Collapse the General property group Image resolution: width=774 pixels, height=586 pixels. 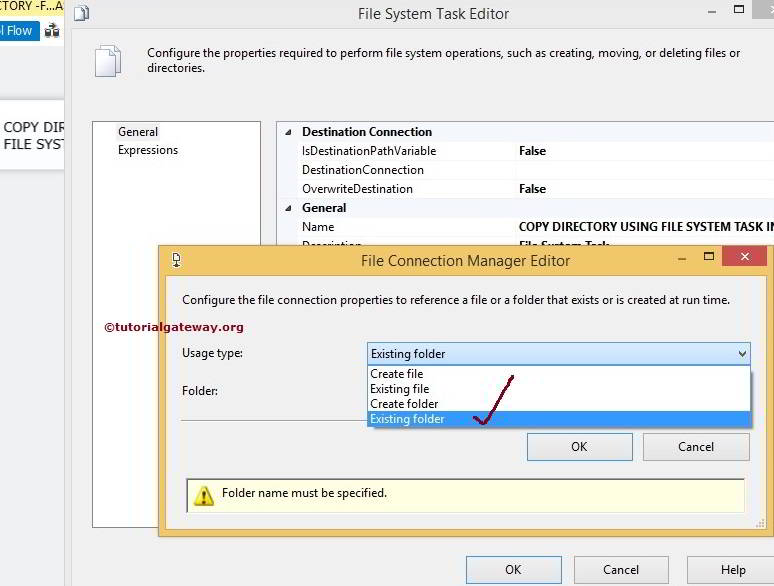289,208
